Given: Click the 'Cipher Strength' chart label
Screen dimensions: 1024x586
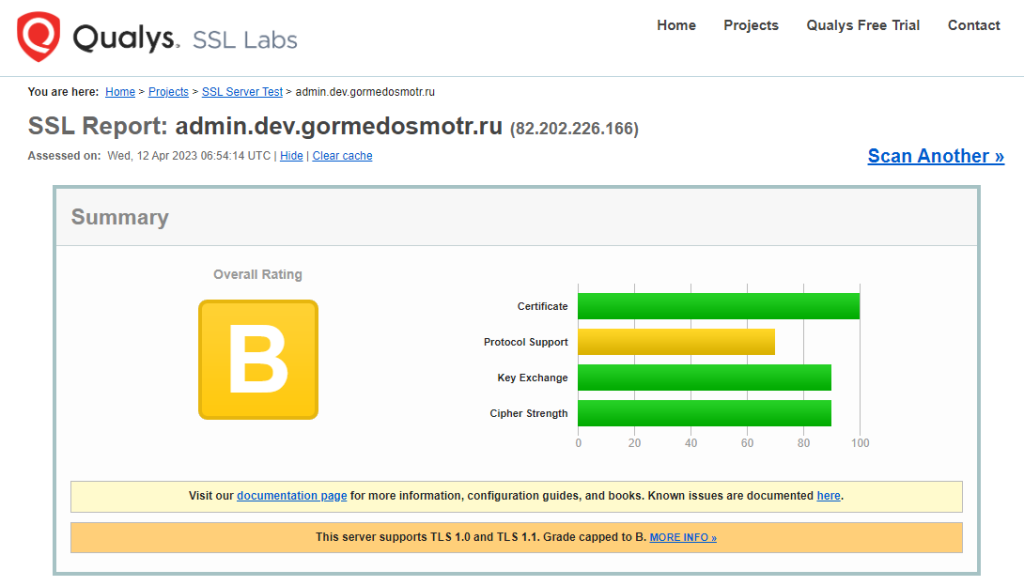Looking at the screenshot, I should pos(528,414).
